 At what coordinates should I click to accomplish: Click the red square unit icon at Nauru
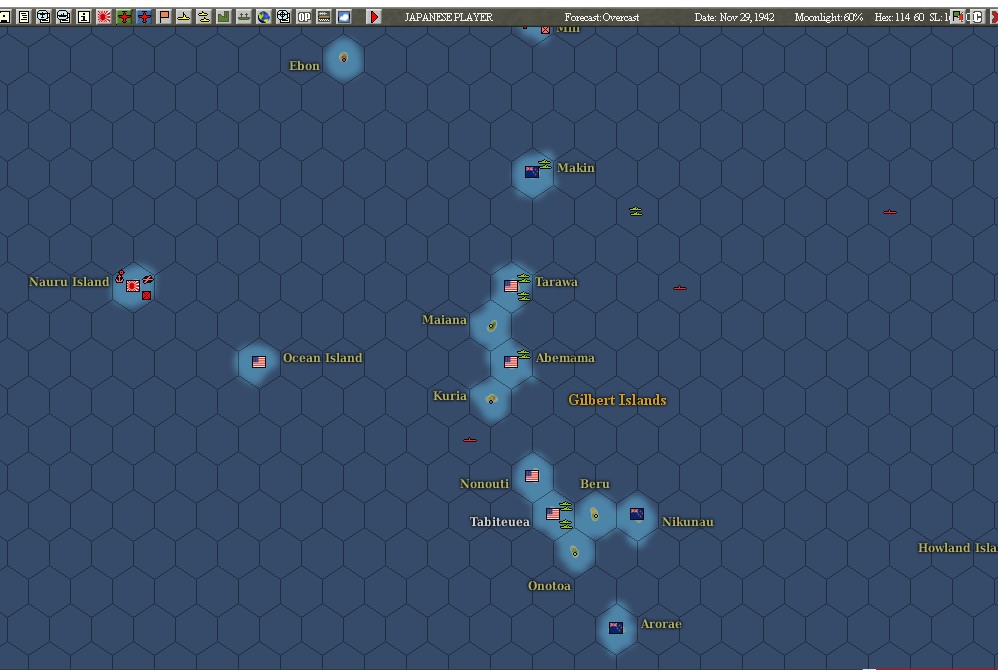click(146, 295)
